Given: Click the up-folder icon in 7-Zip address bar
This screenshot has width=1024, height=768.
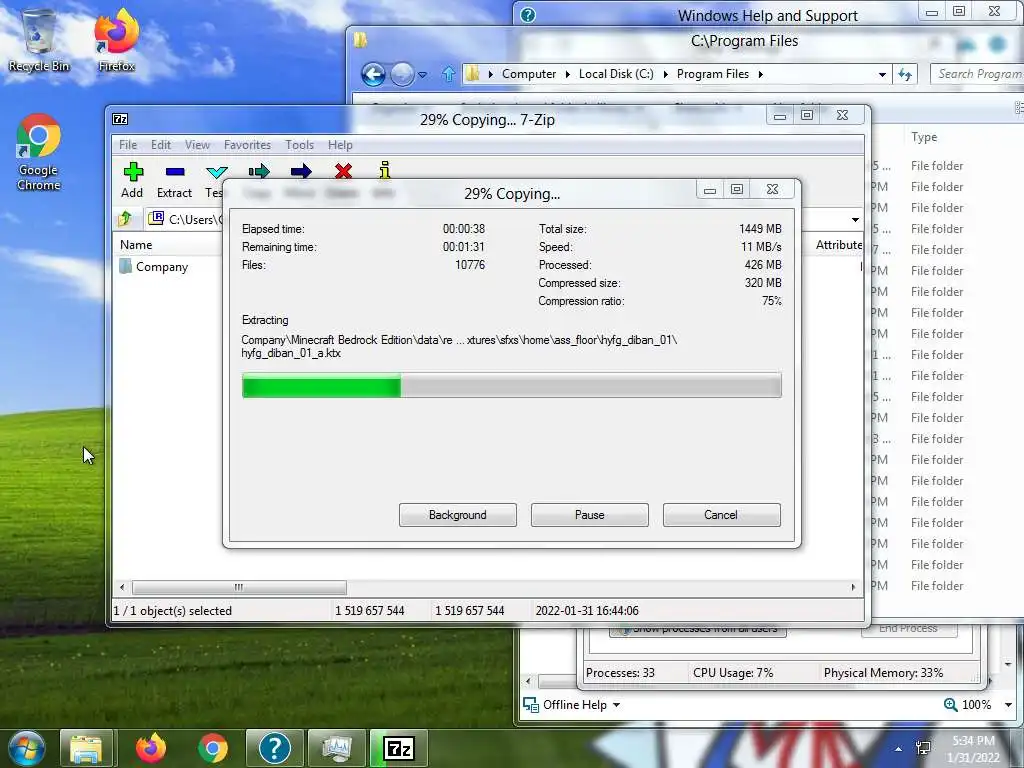Looking at the screenshot, I should click(125, 219).
